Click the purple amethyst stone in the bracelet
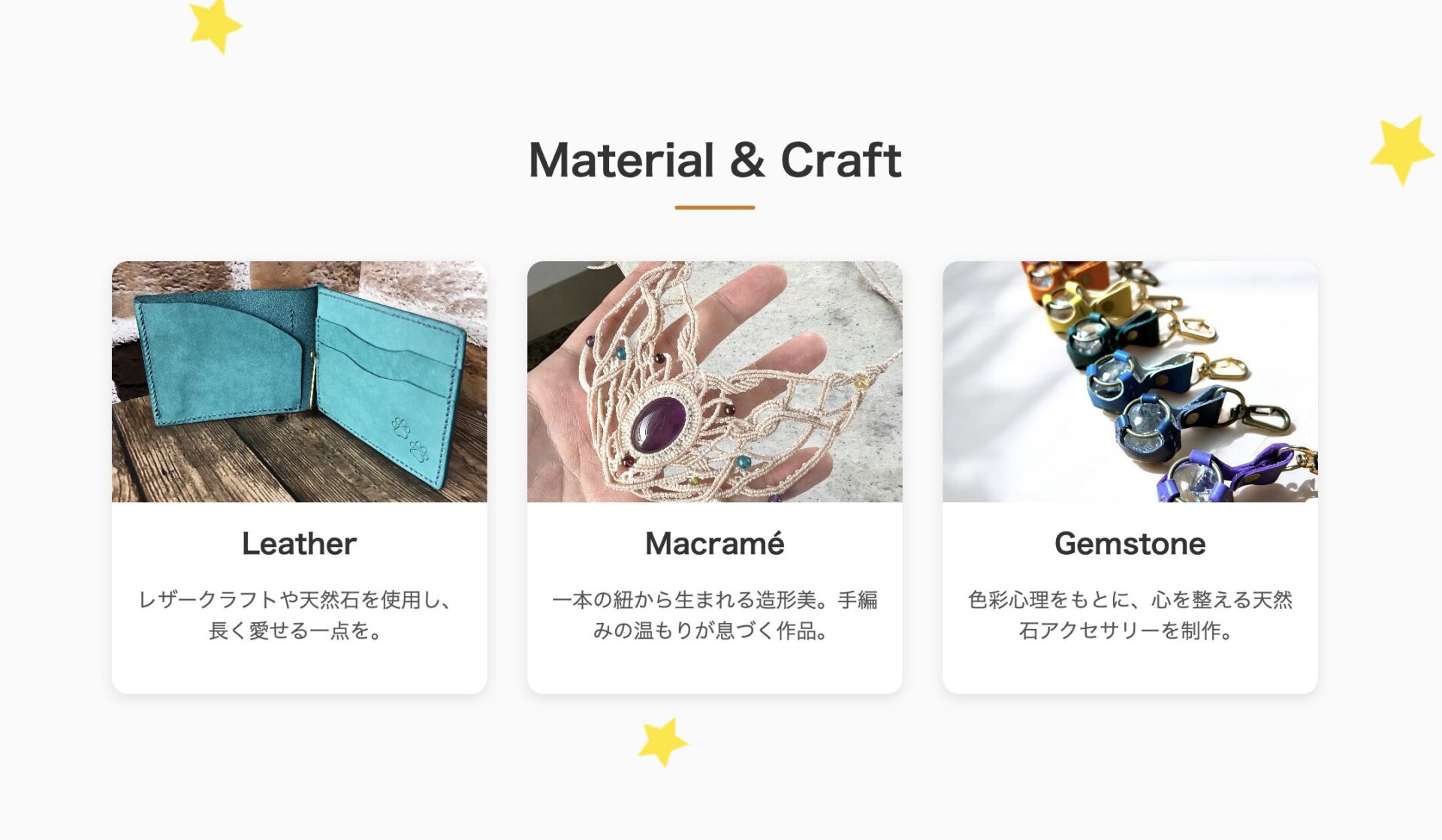This screenshot has height=840, width=1442. tap(658, 425)
